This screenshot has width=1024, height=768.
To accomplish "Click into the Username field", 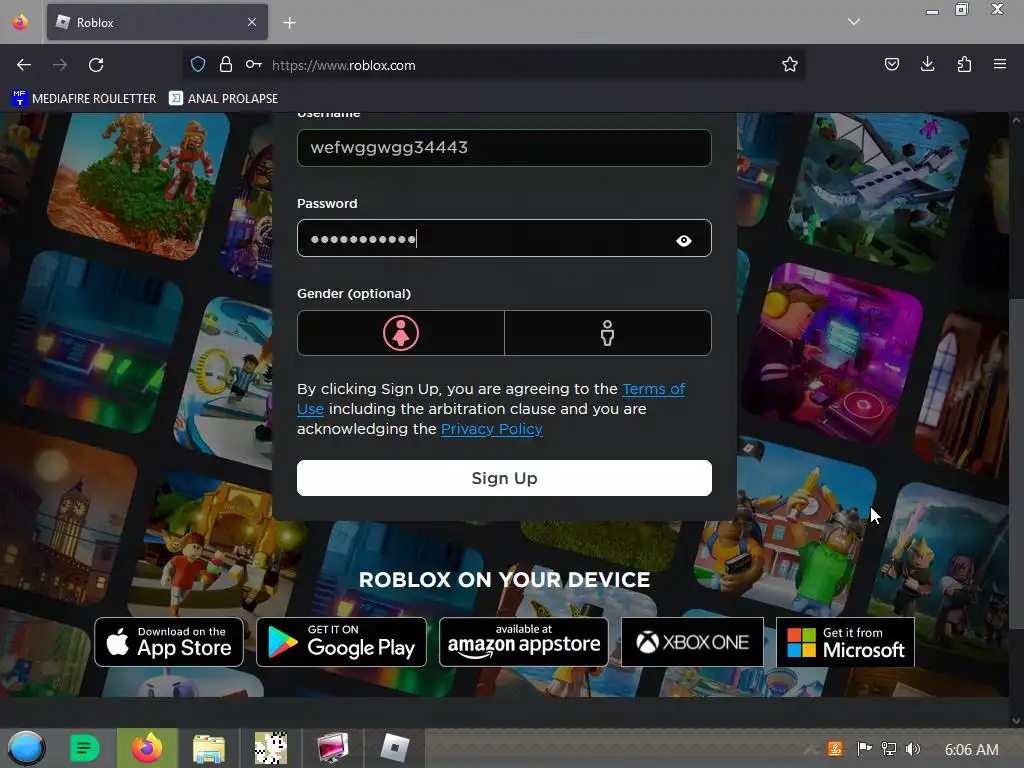I will (504, 148).
